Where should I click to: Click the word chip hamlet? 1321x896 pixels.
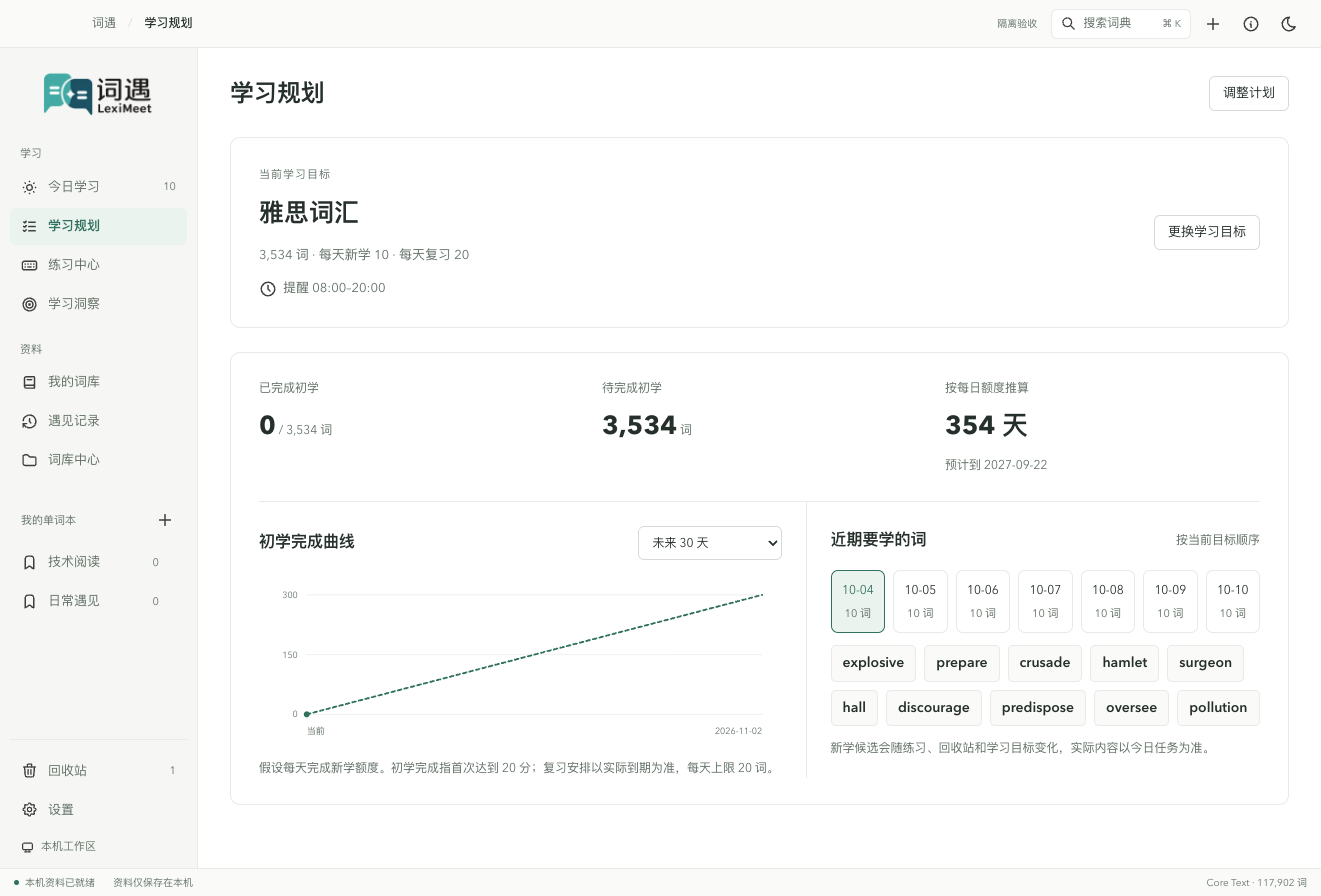[x=1125, y=663]
